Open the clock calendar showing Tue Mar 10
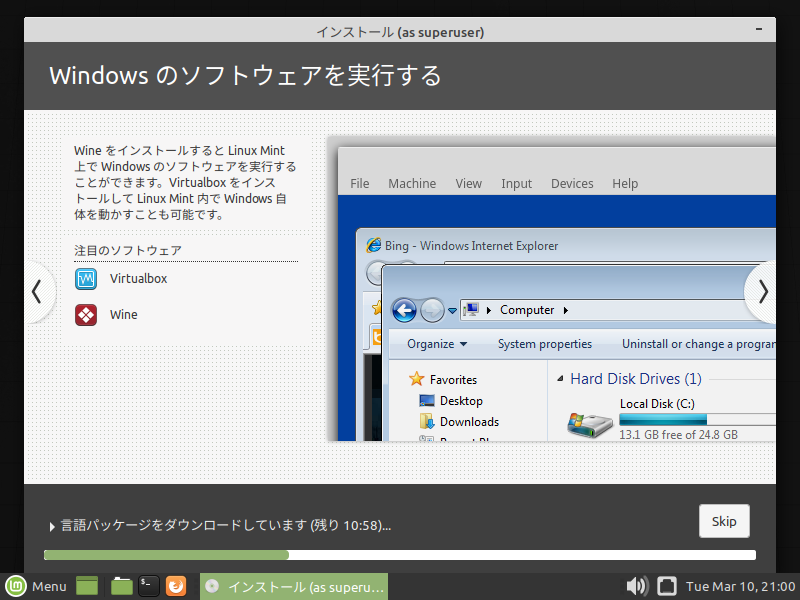This screenshot has width=800, height=600. pos(740,587)
